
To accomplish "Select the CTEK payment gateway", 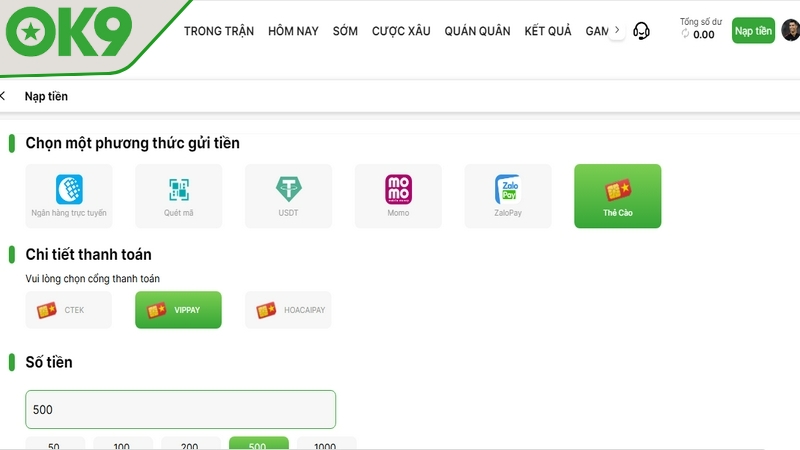I will [68, 310].
